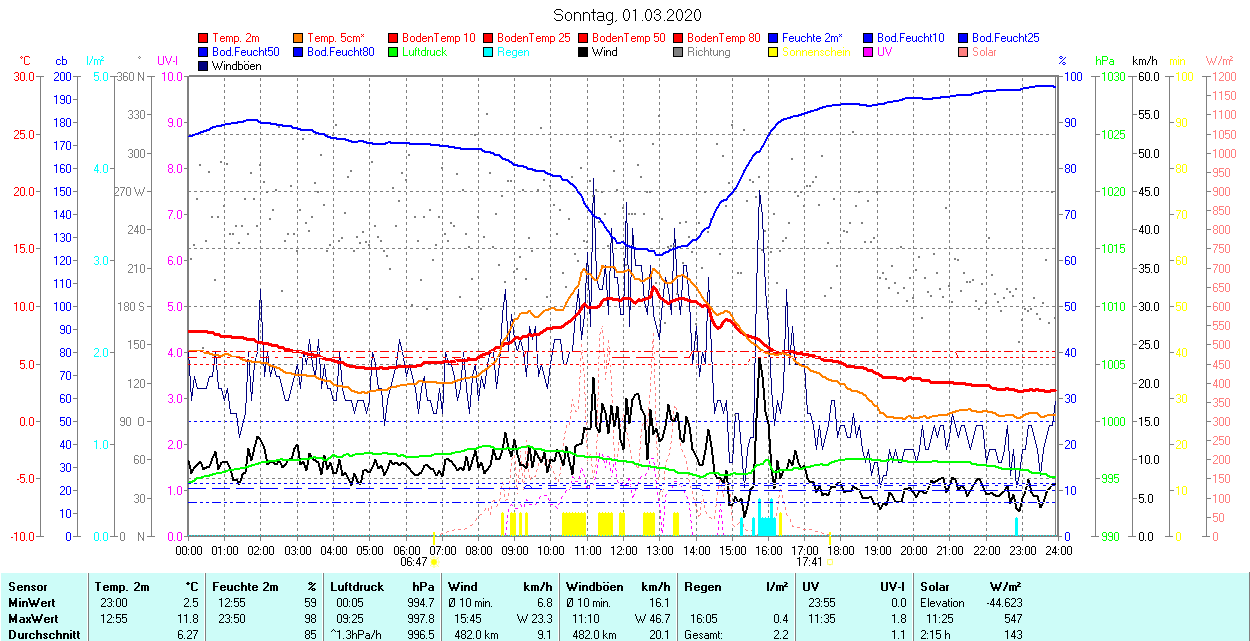Select the MaxWert row label

[x=33, y=618]
